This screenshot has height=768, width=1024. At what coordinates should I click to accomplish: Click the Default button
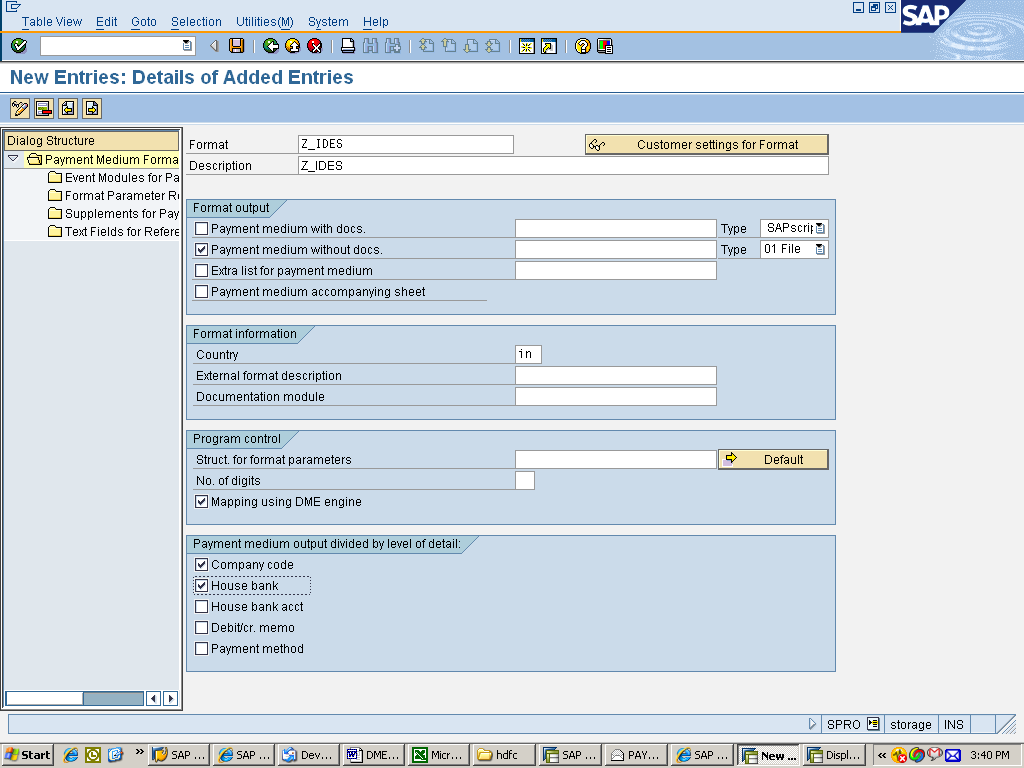(773, 459)
